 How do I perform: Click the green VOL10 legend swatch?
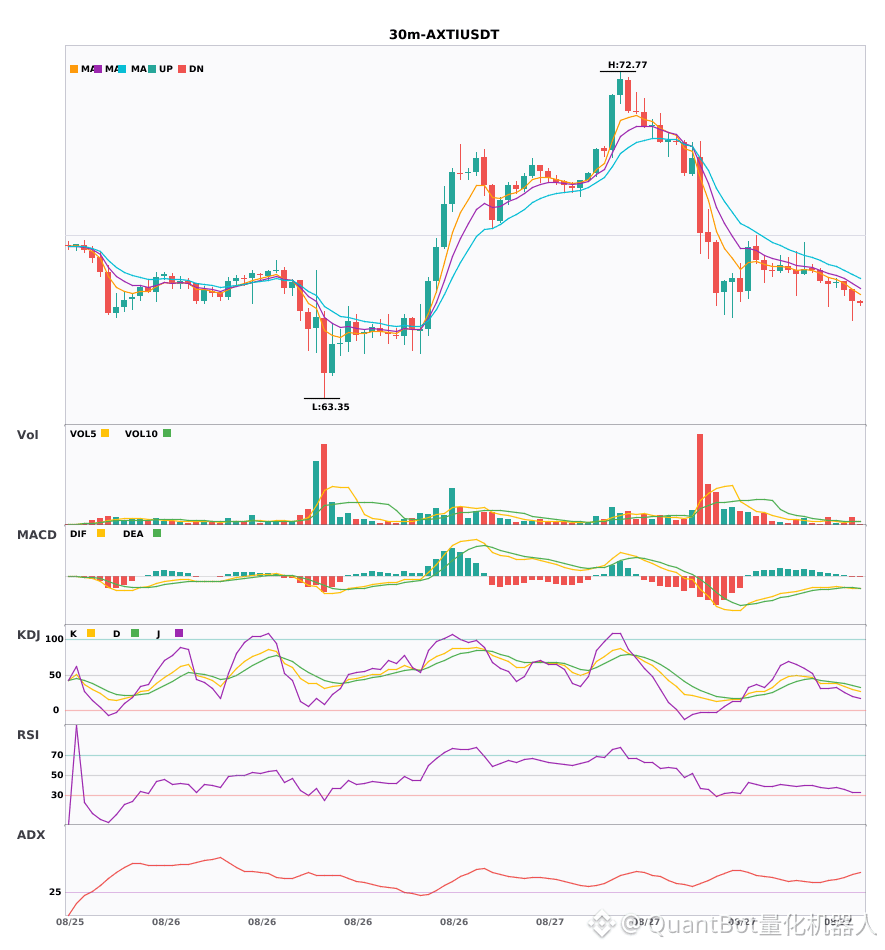point(167,433)
